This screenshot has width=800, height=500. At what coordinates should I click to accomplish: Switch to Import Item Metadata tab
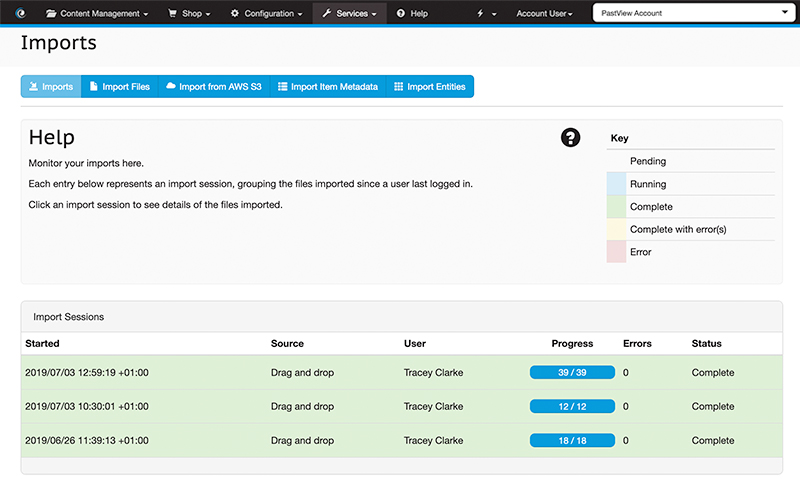(x=328, y=86)
